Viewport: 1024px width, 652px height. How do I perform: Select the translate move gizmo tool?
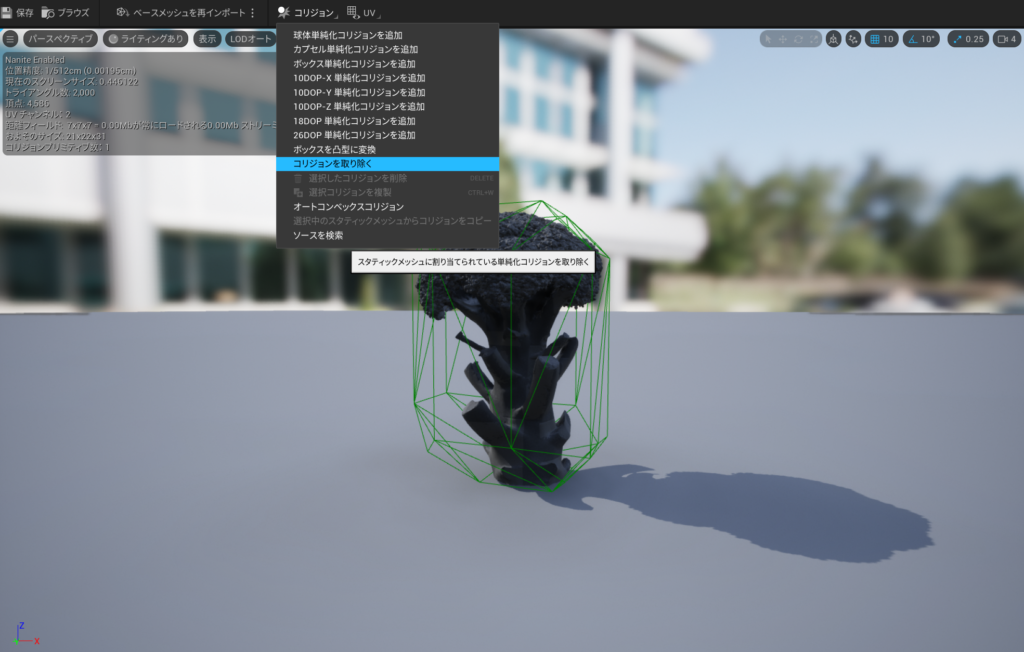pyautogui.click(x=783, y=39)
